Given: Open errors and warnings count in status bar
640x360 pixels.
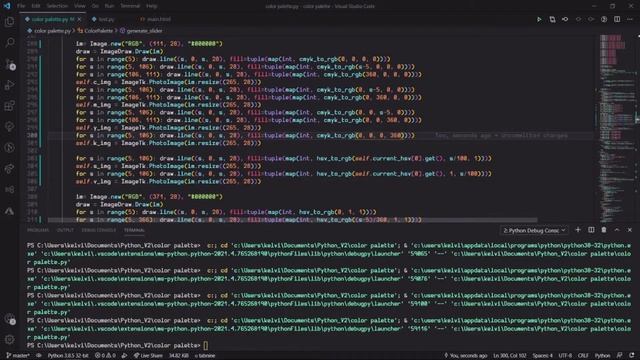Looking at the screenshot, I should [x=105, y=356].
